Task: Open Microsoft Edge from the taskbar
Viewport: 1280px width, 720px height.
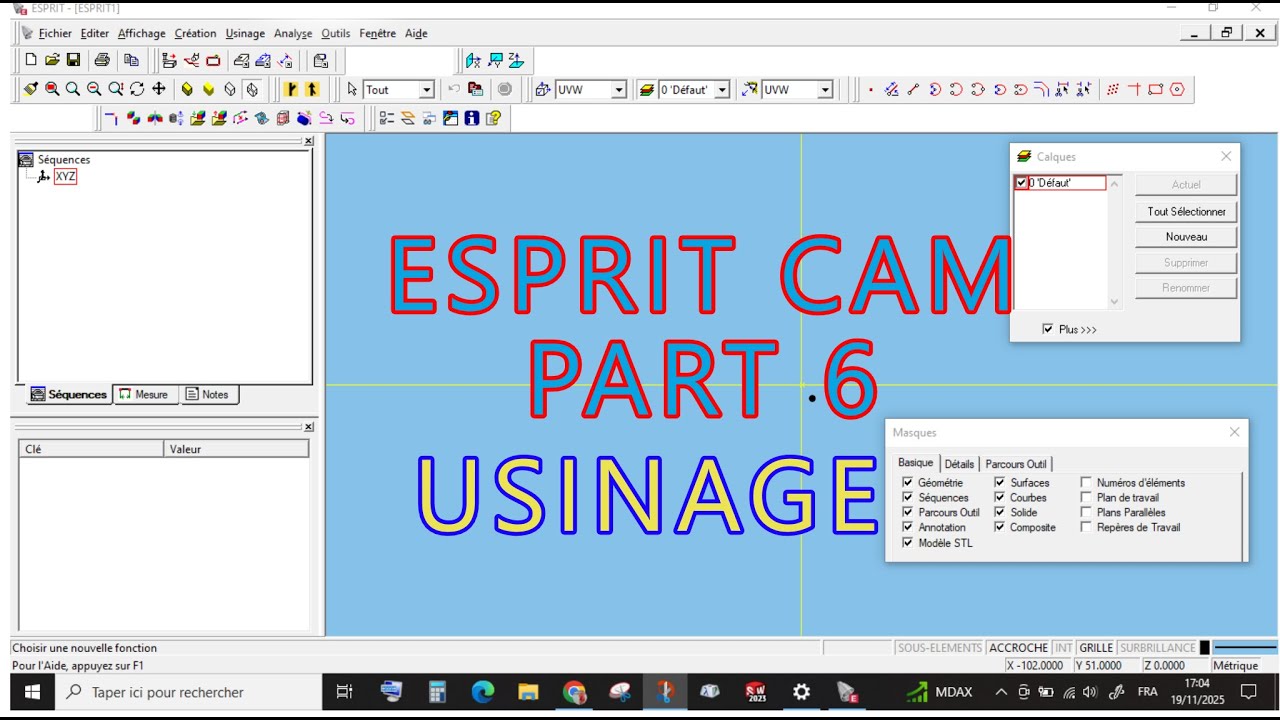Action: pos(483,691)
